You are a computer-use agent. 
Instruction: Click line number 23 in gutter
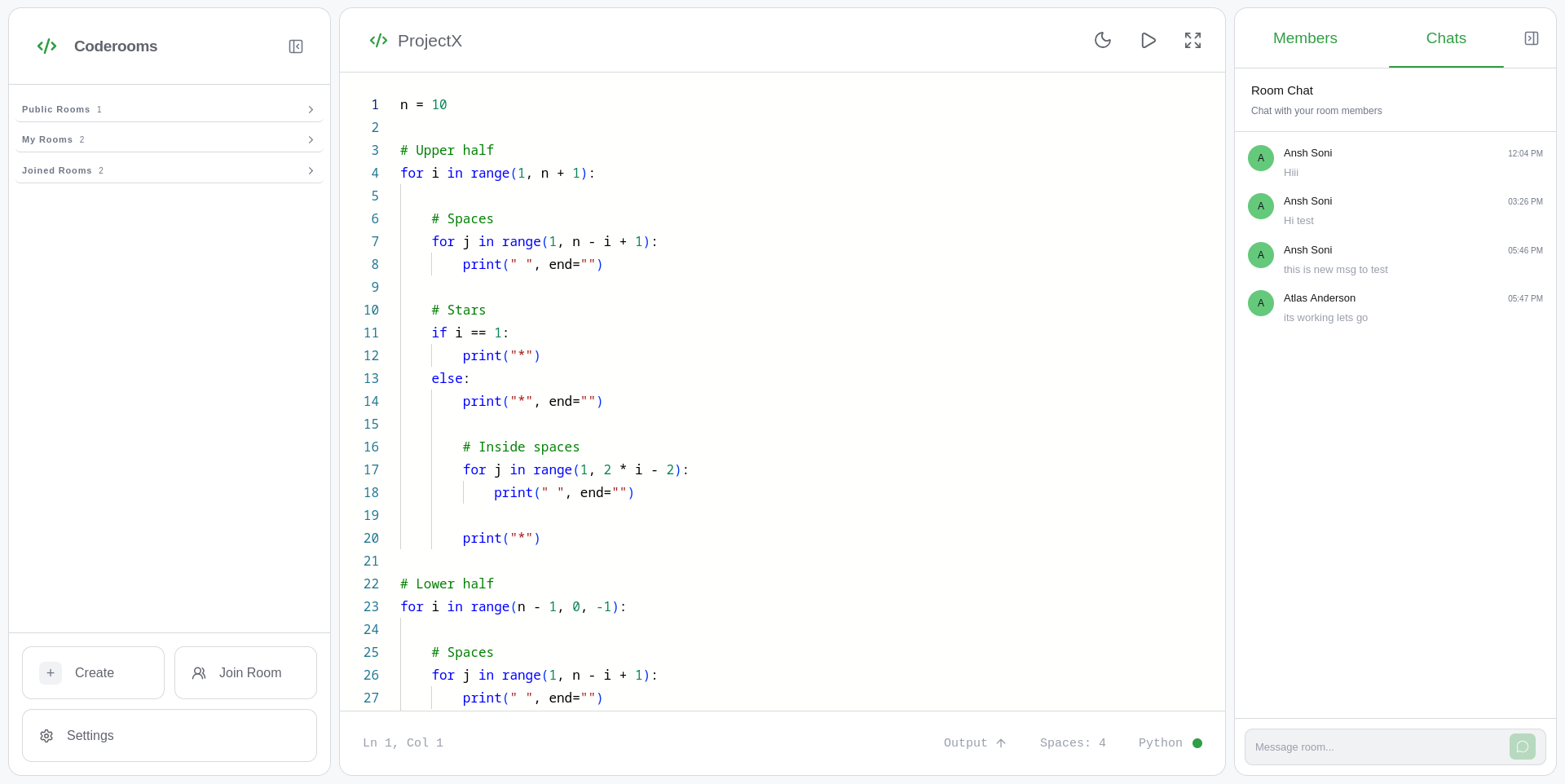371,606
